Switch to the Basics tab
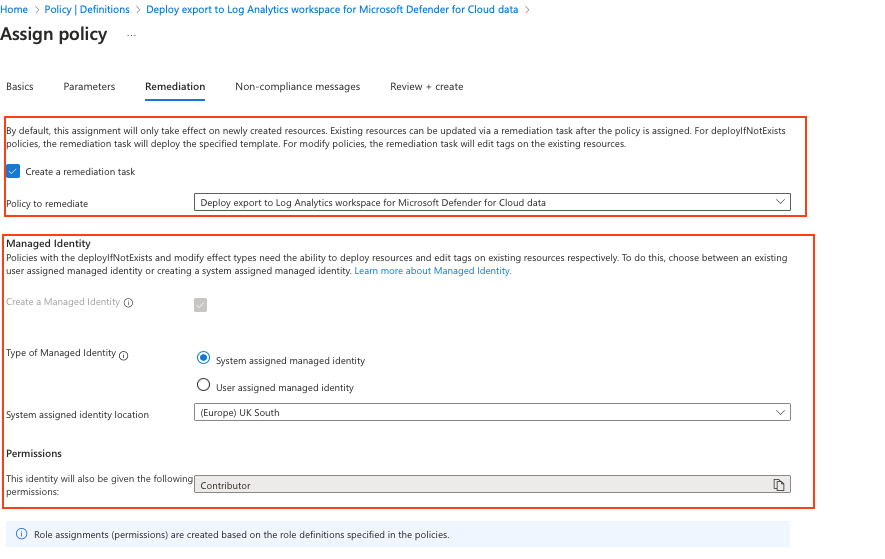 tap(20, 86)
